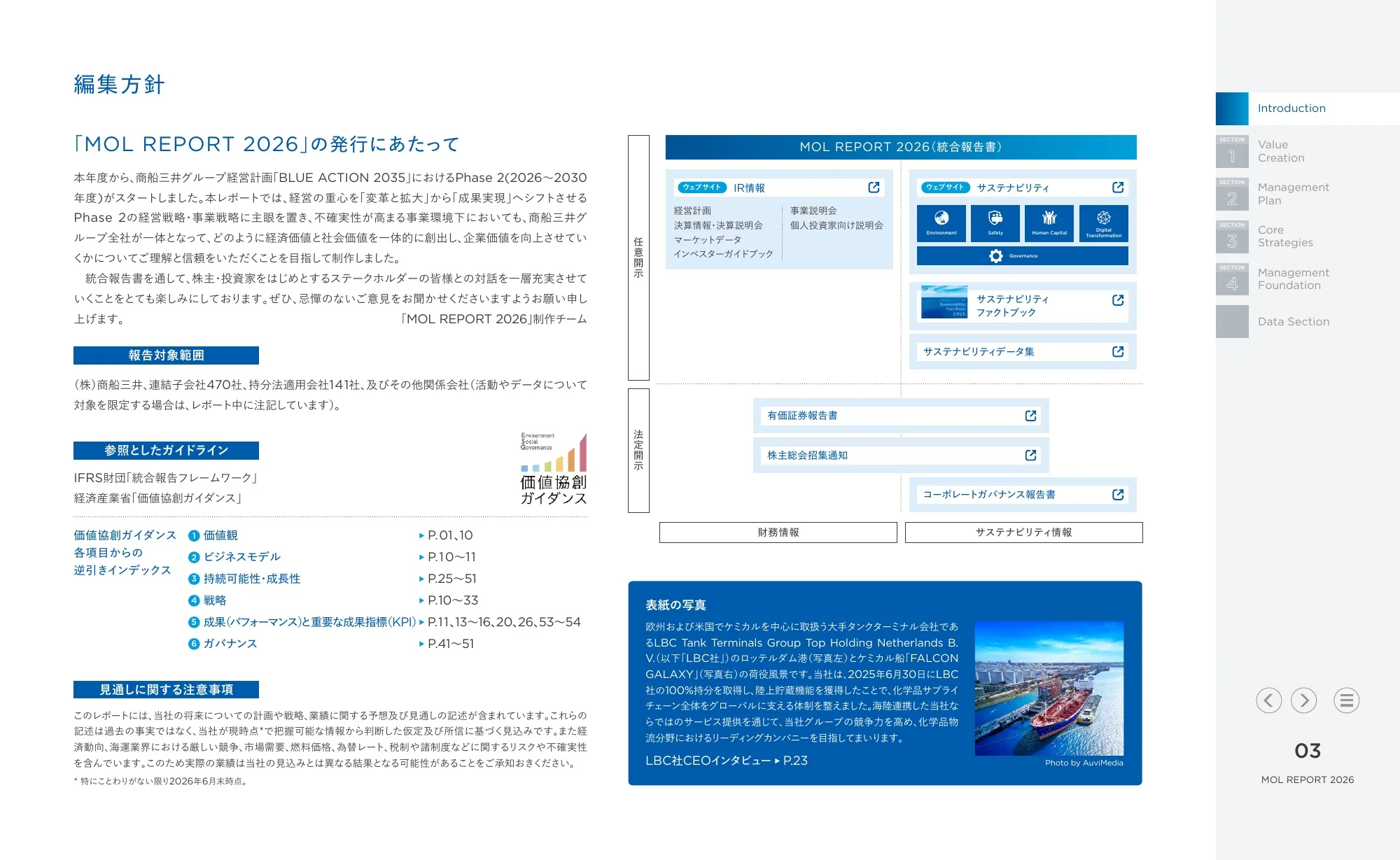Open LBC社CEOインタビュー P.23 link
The height and width of the screenshot is (860, 1400).
tap(727, 761)
